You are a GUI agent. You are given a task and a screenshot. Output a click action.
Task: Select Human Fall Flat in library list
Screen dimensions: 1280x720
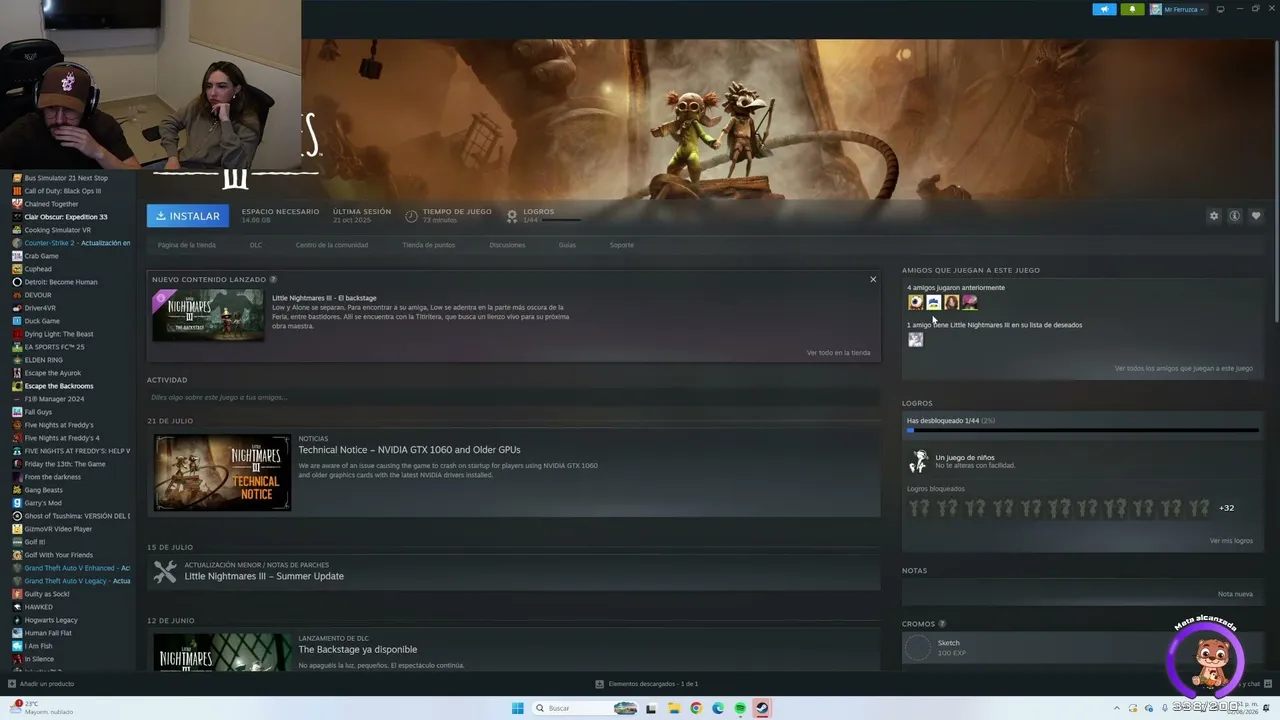tap(48, 633)
